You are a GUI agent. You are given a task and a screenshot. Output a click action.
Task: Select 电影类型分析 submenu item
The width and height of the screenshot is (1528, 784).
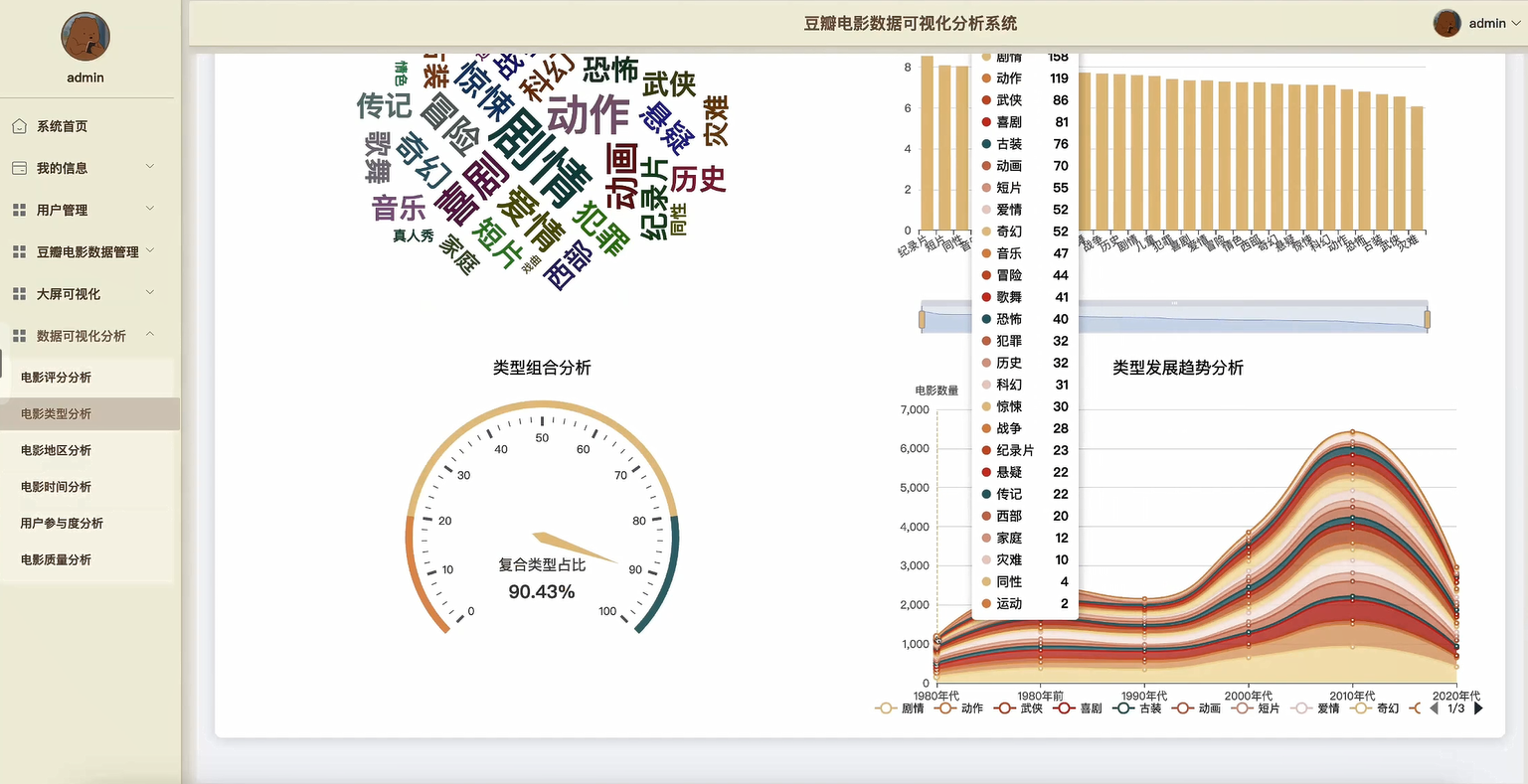click(89, 414)
